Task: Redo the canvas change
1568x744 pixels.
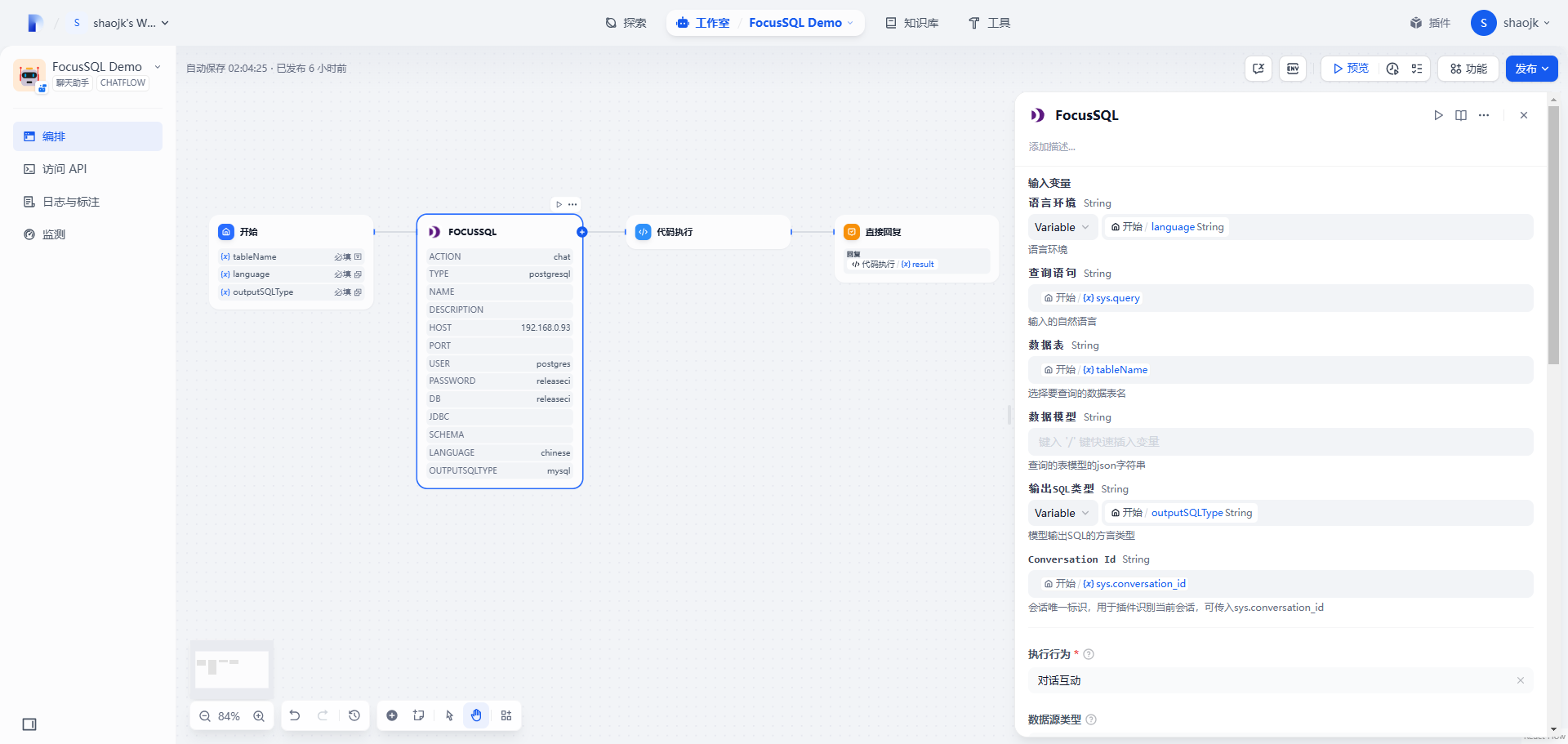Action: pos(323,715)
